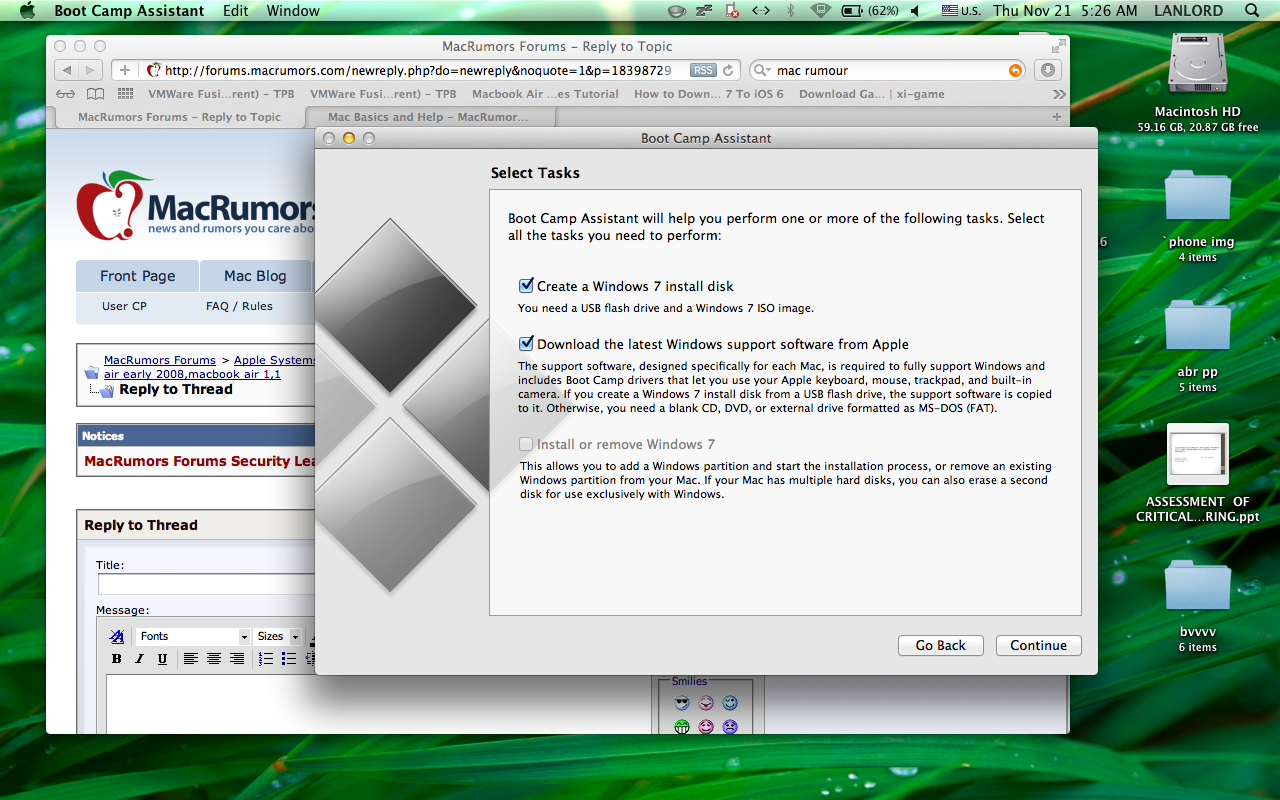
Task: Open the Front Page tab on MacRumors
Action: (137, 276)
